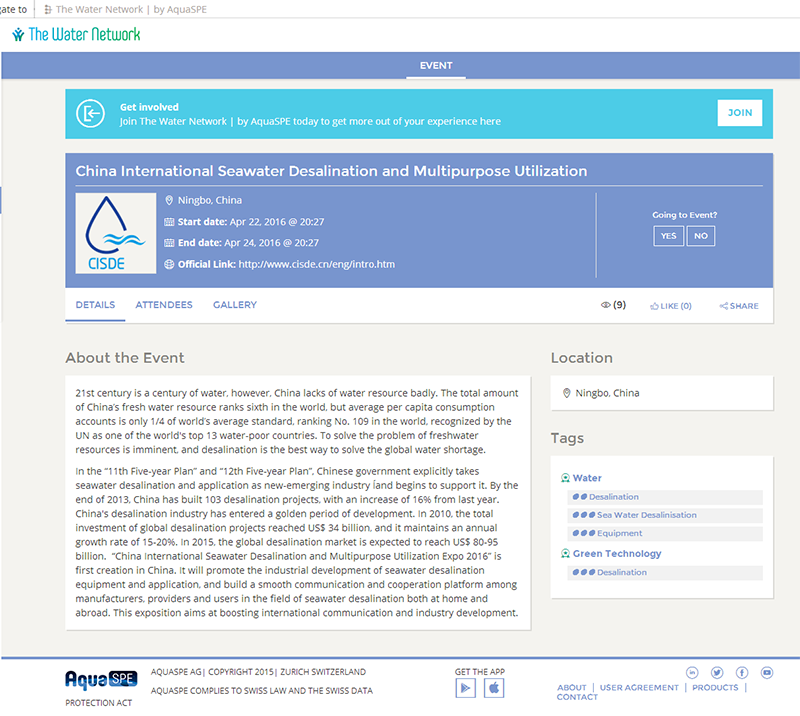Click the 'About the Event' heading
Viewport: 800px width, 716px height.
click(x=125, y=358)
